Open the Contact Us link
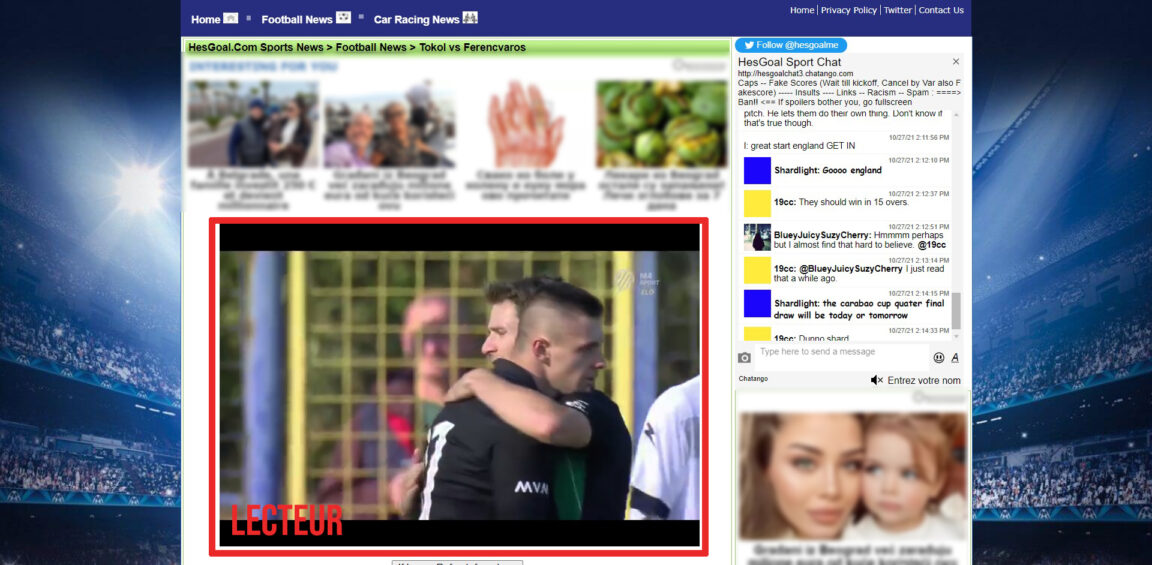1152x565 pixels. click(941, 10)
